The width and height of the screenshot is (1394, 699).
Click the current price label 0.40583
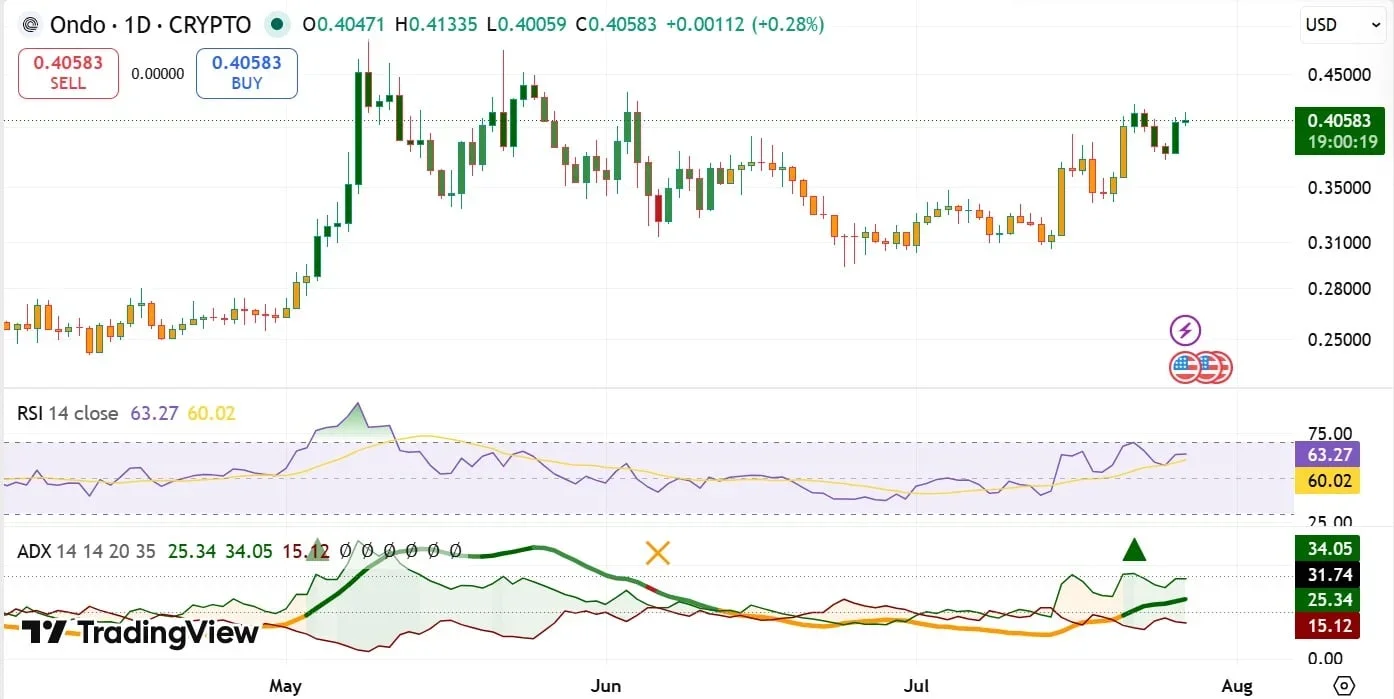(x=1339, y=120)
